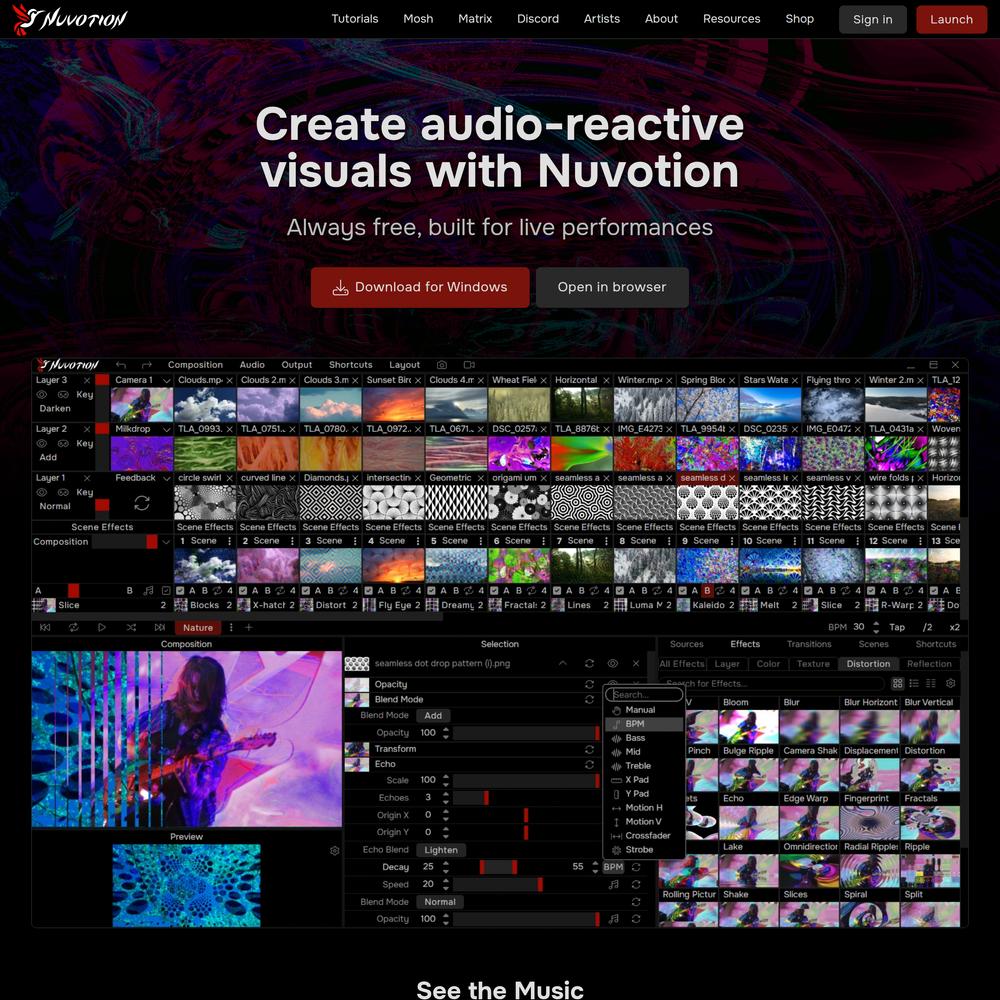Open the three-dot menu next to Nature
The image size is (1000, 1000).
pos(231,628)
